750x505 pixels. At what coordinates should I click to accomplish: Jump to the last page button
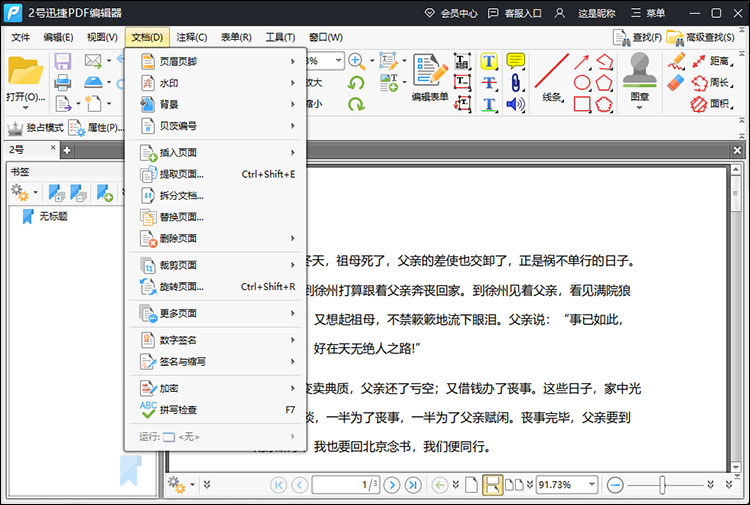point(413,485)
